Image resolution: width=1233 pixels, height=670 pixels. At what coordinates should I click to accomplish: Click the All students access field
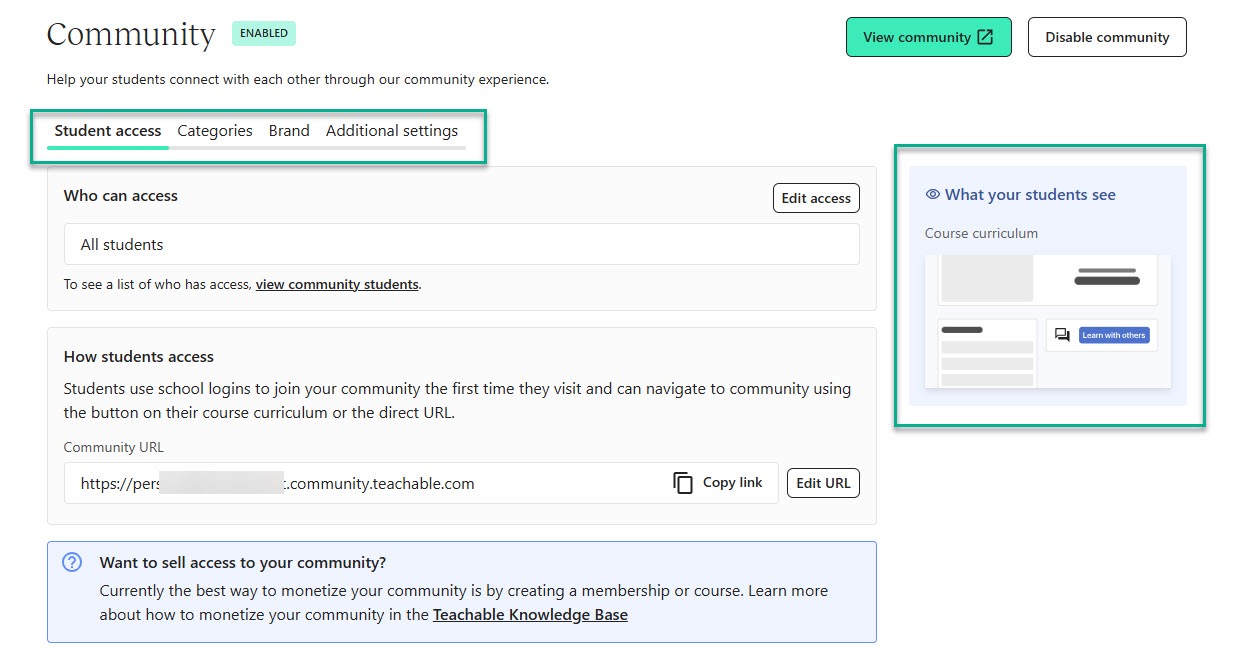(x=462, y=244)
